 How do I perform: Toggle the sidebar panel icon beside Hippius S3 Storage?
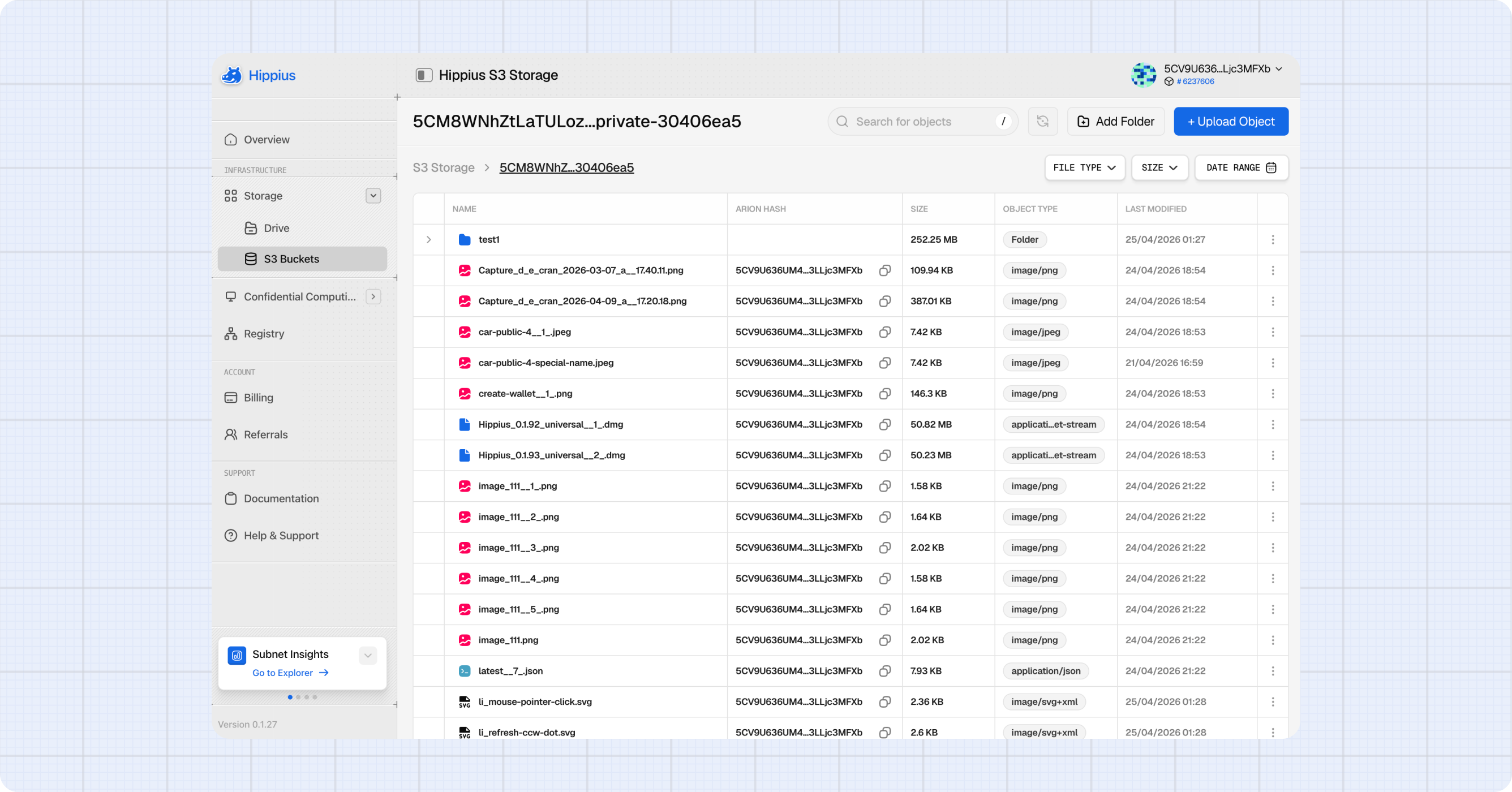click(424, 75)
